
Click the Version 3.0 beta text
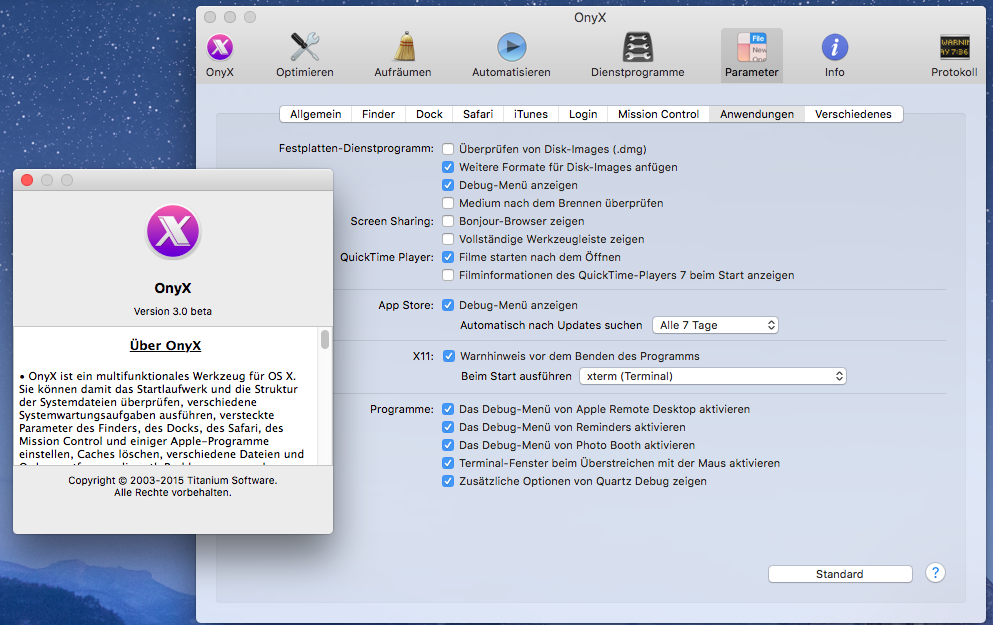(x=173, y=312)
